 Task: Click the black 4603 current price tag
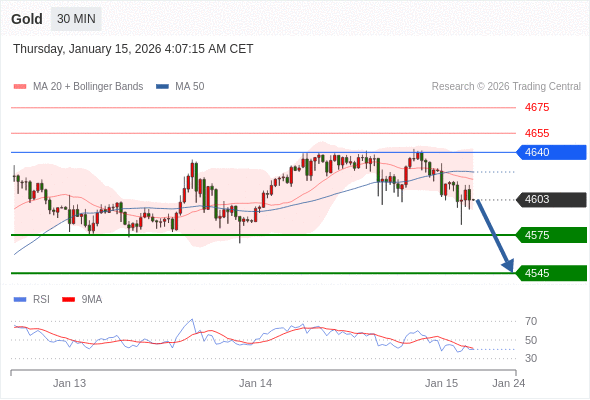(x=551, y=199)
